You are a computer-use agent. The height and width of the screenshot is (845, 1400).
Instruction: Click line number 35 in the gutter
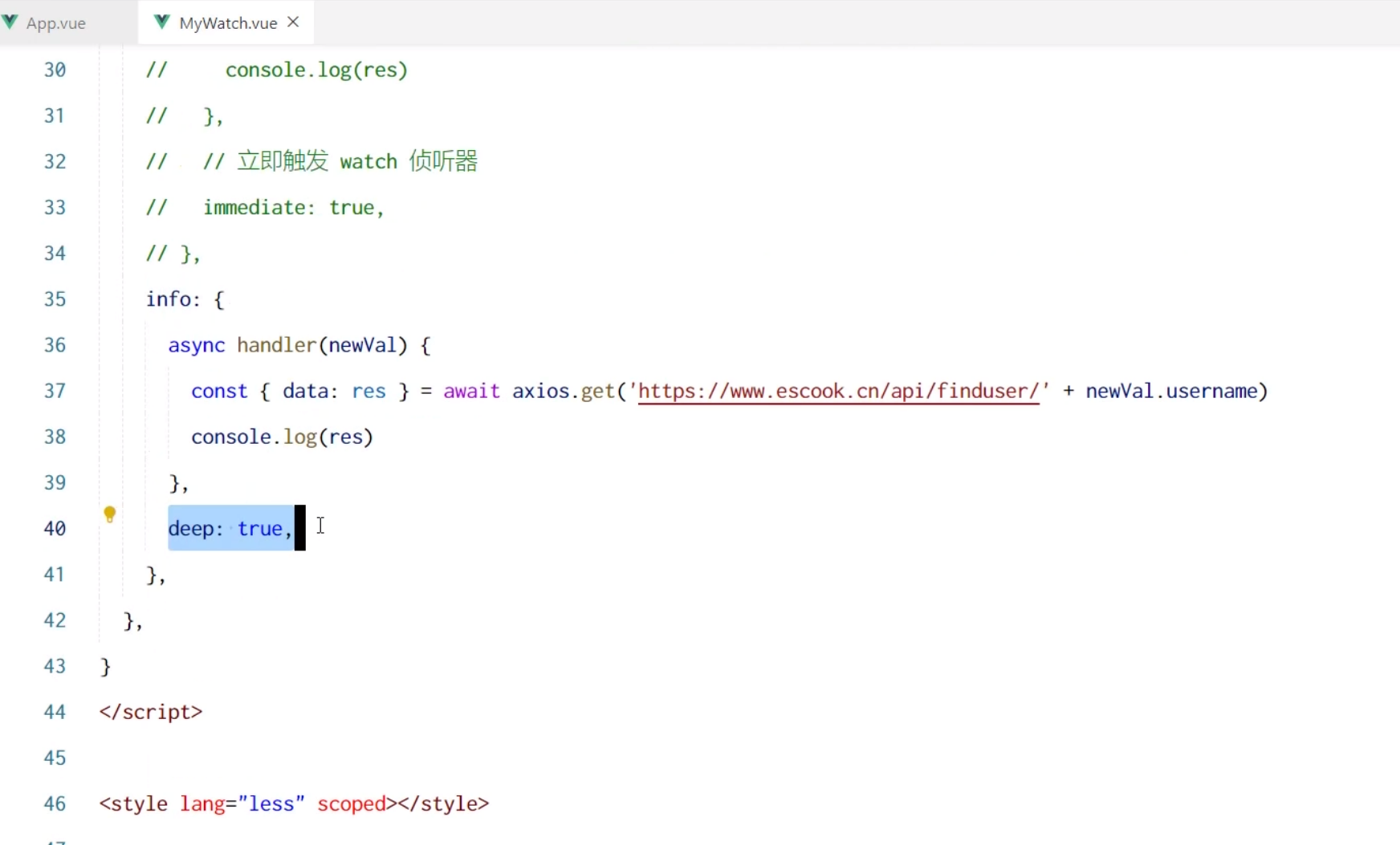pos(55,300)
